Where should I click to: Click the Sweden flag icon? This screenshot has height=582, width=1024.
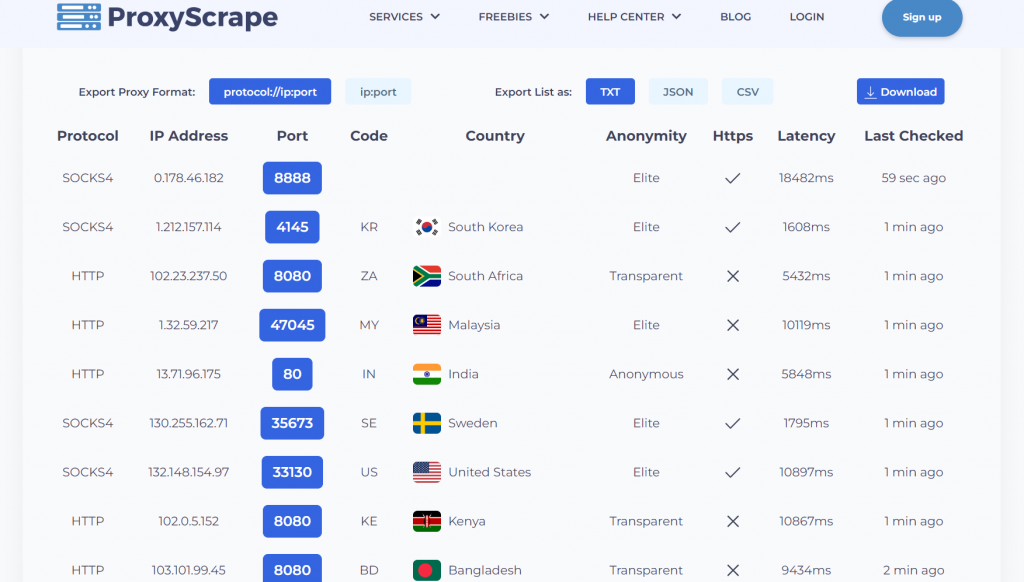(x=427, y=423)
